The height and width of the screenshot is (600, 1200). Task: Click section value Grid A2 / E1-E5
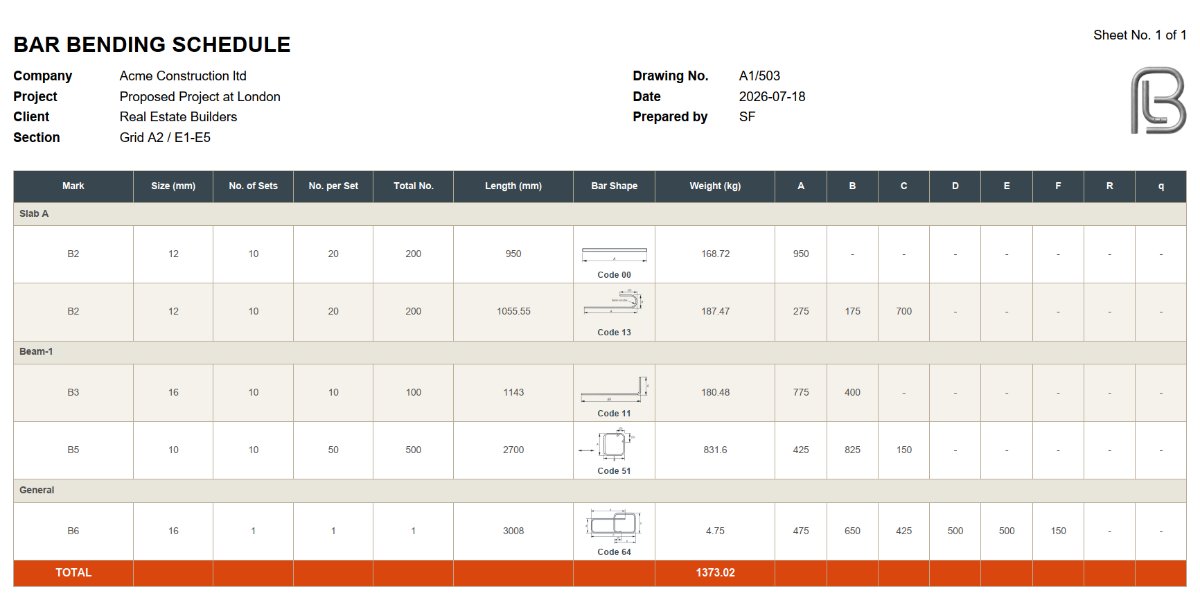(165, 138)
